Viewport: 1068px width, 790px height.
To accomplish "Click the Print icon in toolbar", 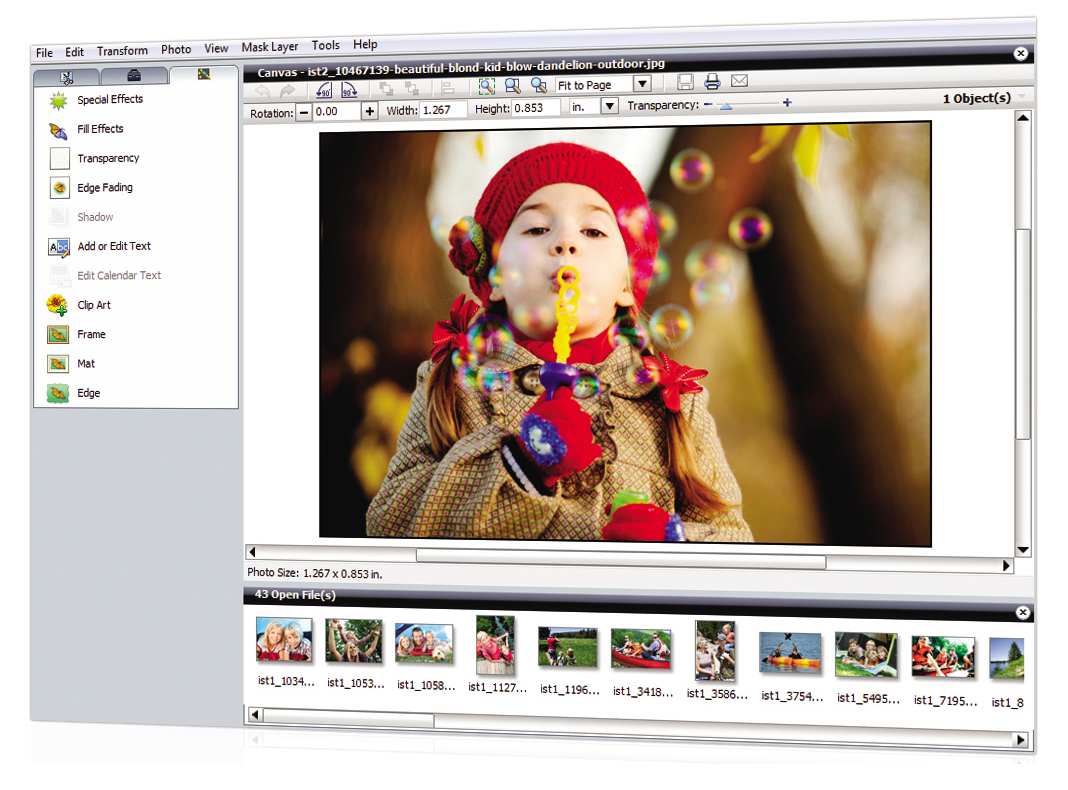I will click(x=712, y=83).
